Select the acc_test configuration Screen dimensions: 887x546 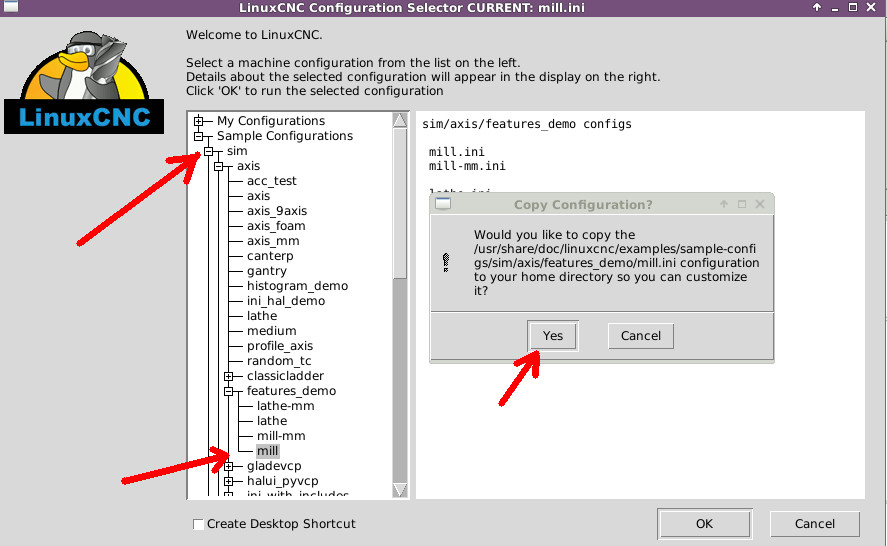click(272, 181)
